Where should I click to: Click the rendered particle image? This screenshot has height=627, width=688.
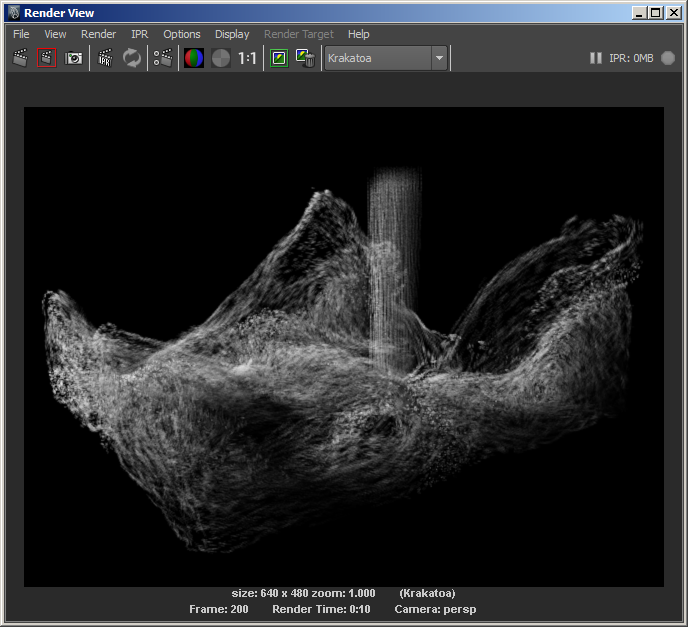[344, 347]
